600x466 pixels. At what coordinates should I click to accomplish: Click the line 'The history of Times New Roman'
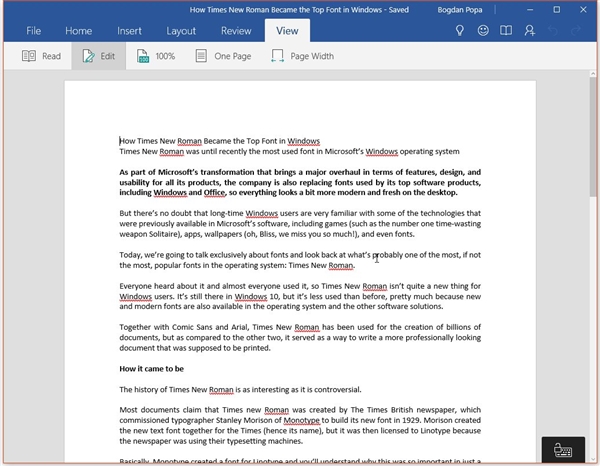tap(240, 389)
